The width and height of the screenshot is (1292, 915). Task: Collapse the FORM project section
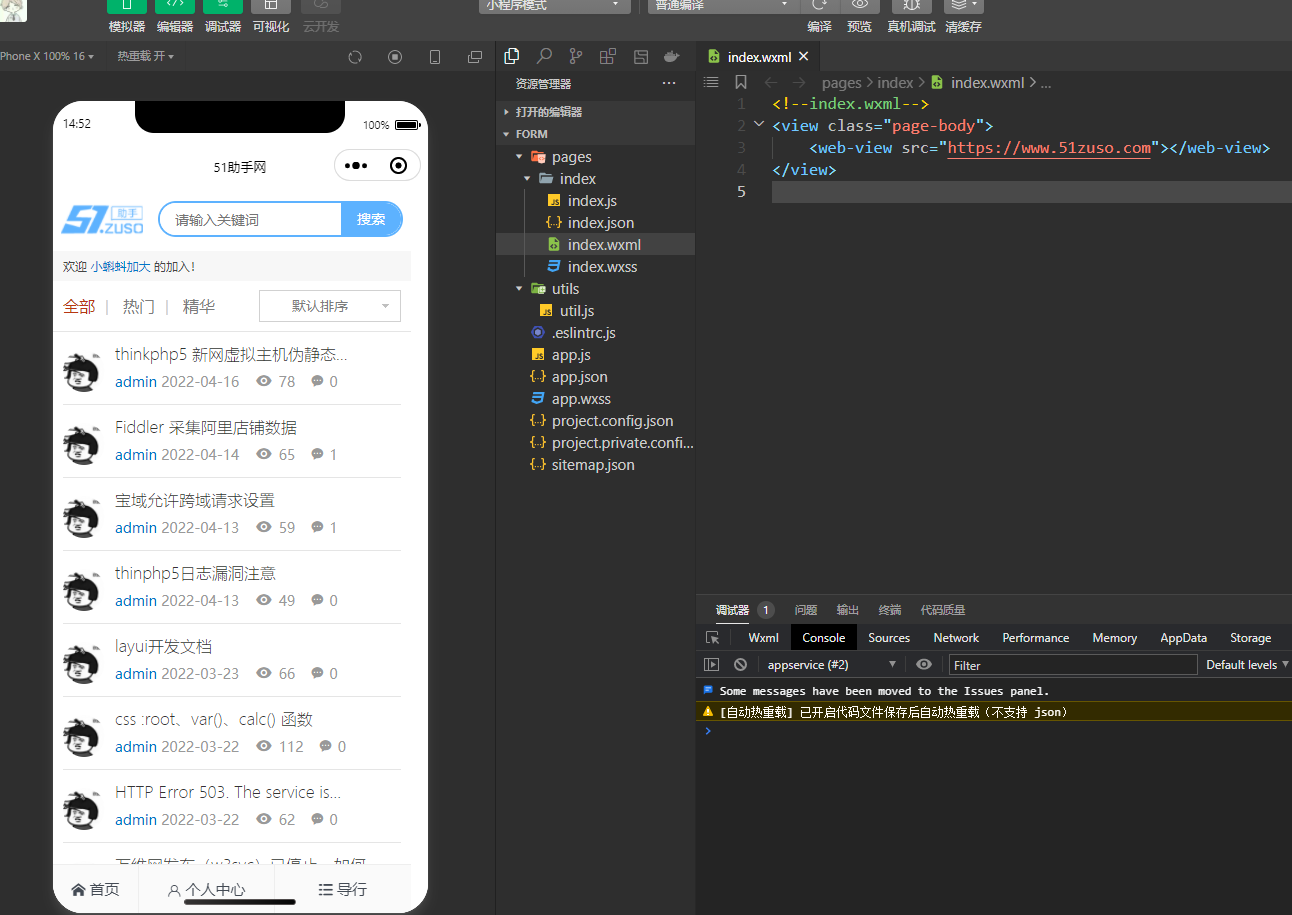coord(595,134)
